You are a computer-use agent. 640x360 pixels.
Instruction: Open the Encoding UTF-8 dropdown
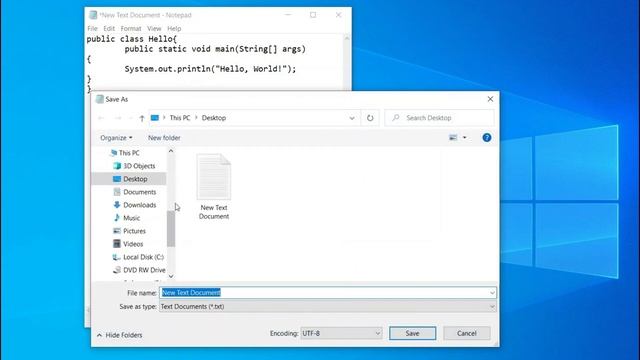click(x=341, y=333)
